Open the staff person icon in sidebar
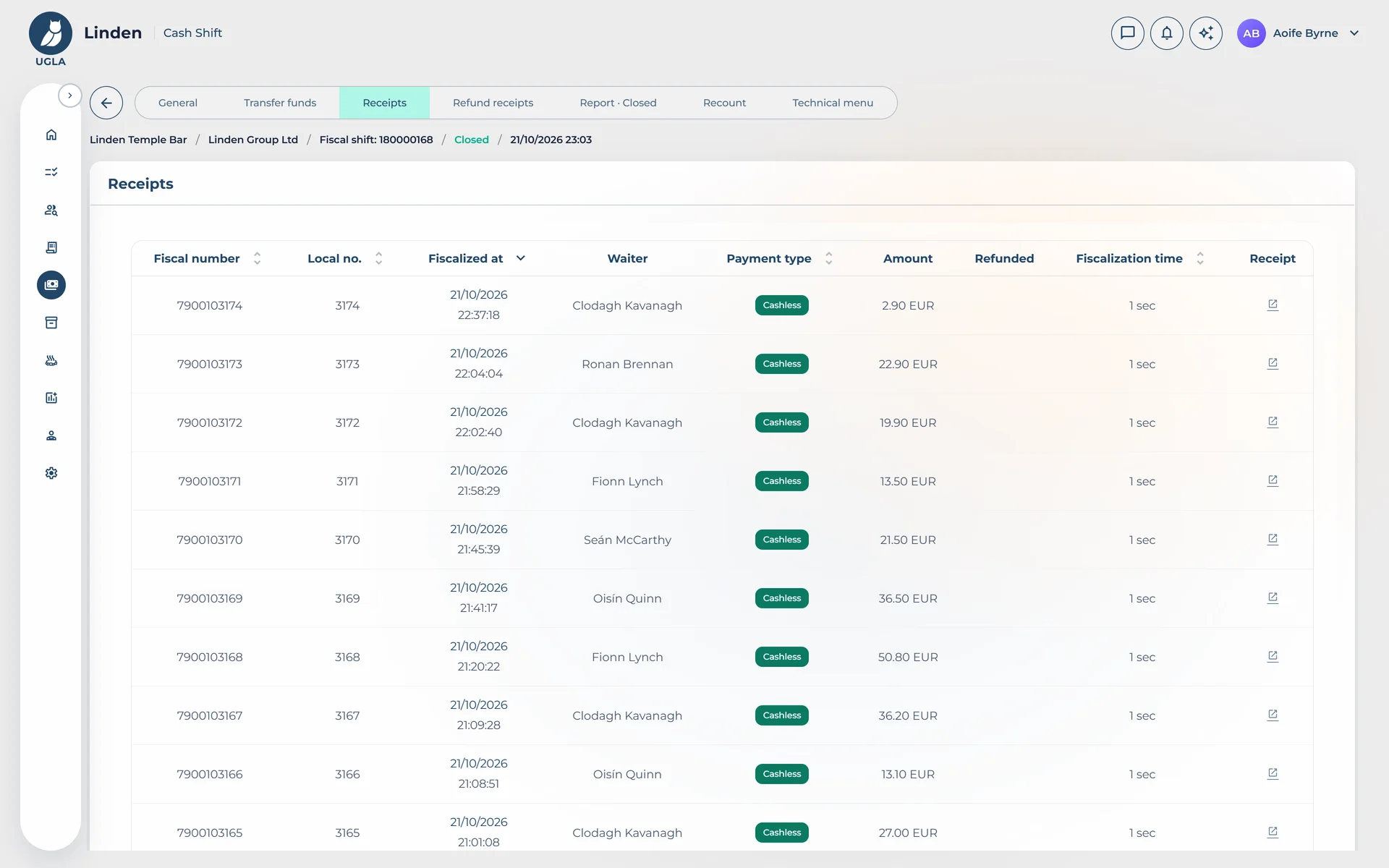This screenshot has height=868, width=1389. [x=51, y=435]
